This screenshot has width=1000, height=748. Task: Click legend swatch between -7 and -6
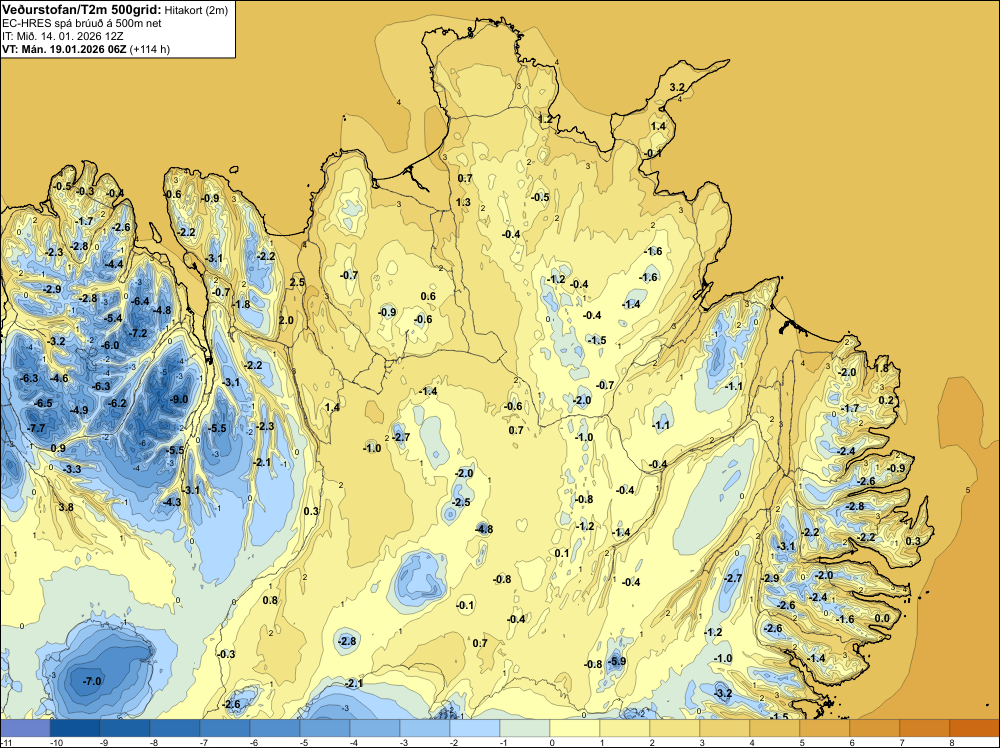pos(224,728)
